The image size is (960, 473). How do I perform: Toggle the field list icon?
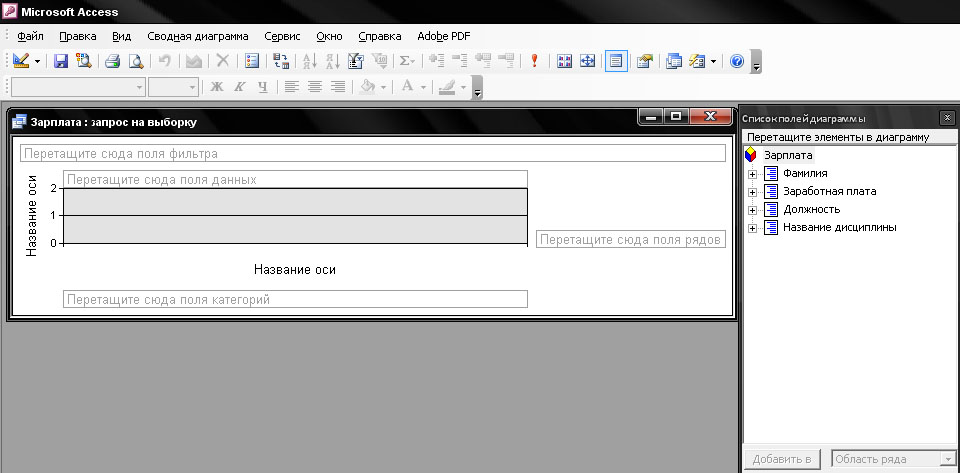coord(617,61)
